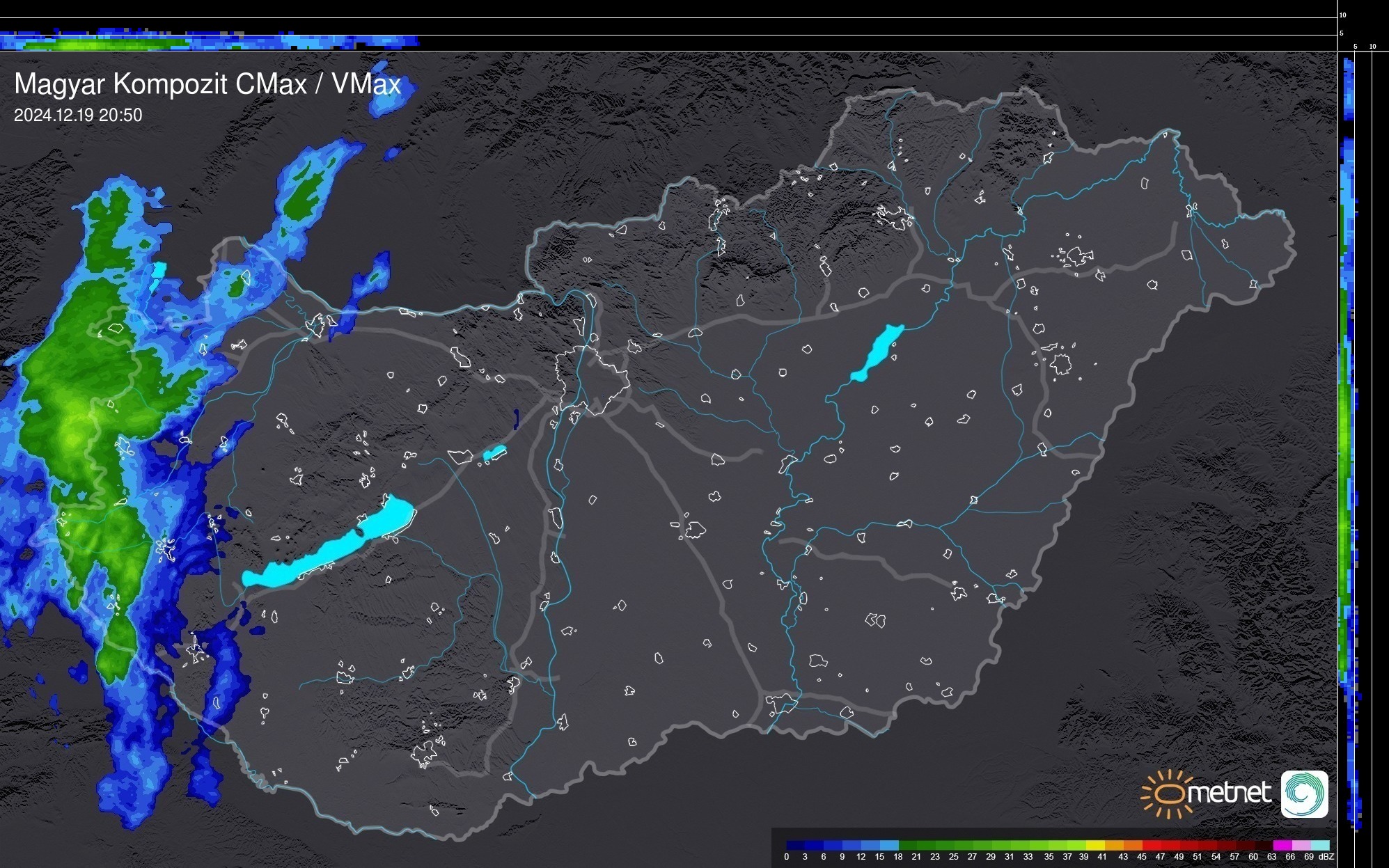Select the magenta 63 dBZ legend swatch

coord(1282,845)
